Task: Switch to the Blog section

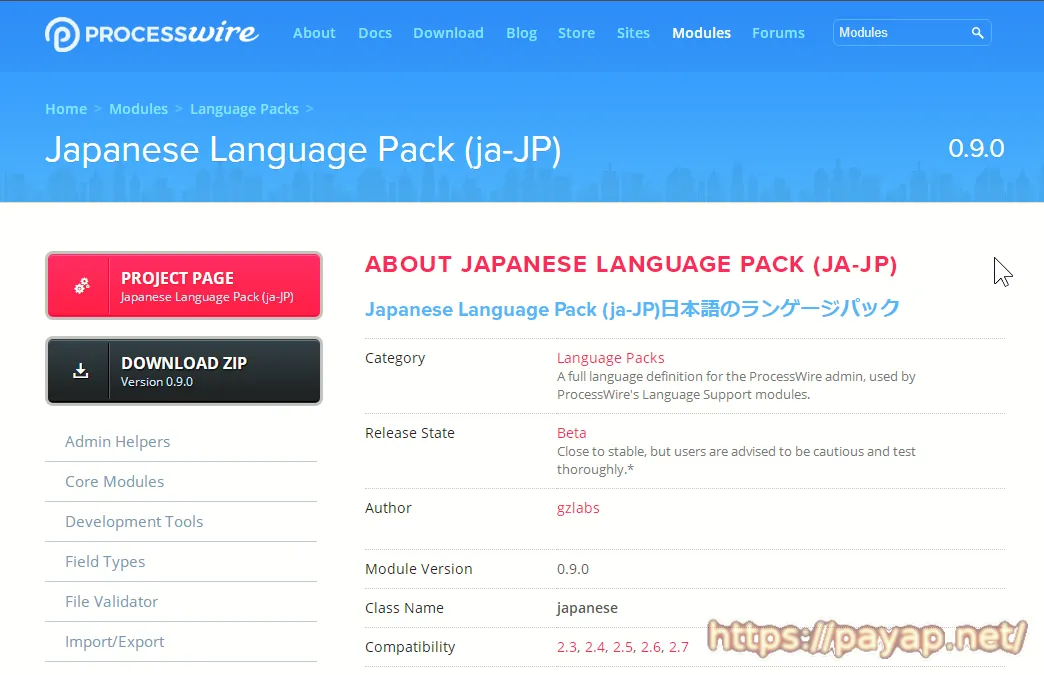Action: point(521,32)
